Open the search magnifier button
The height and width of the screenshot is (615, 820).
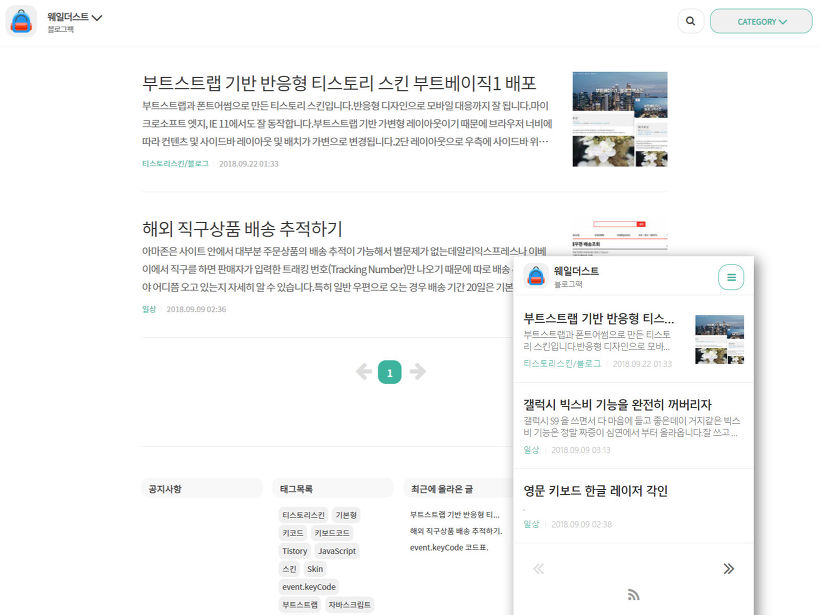tap(690, 21)
